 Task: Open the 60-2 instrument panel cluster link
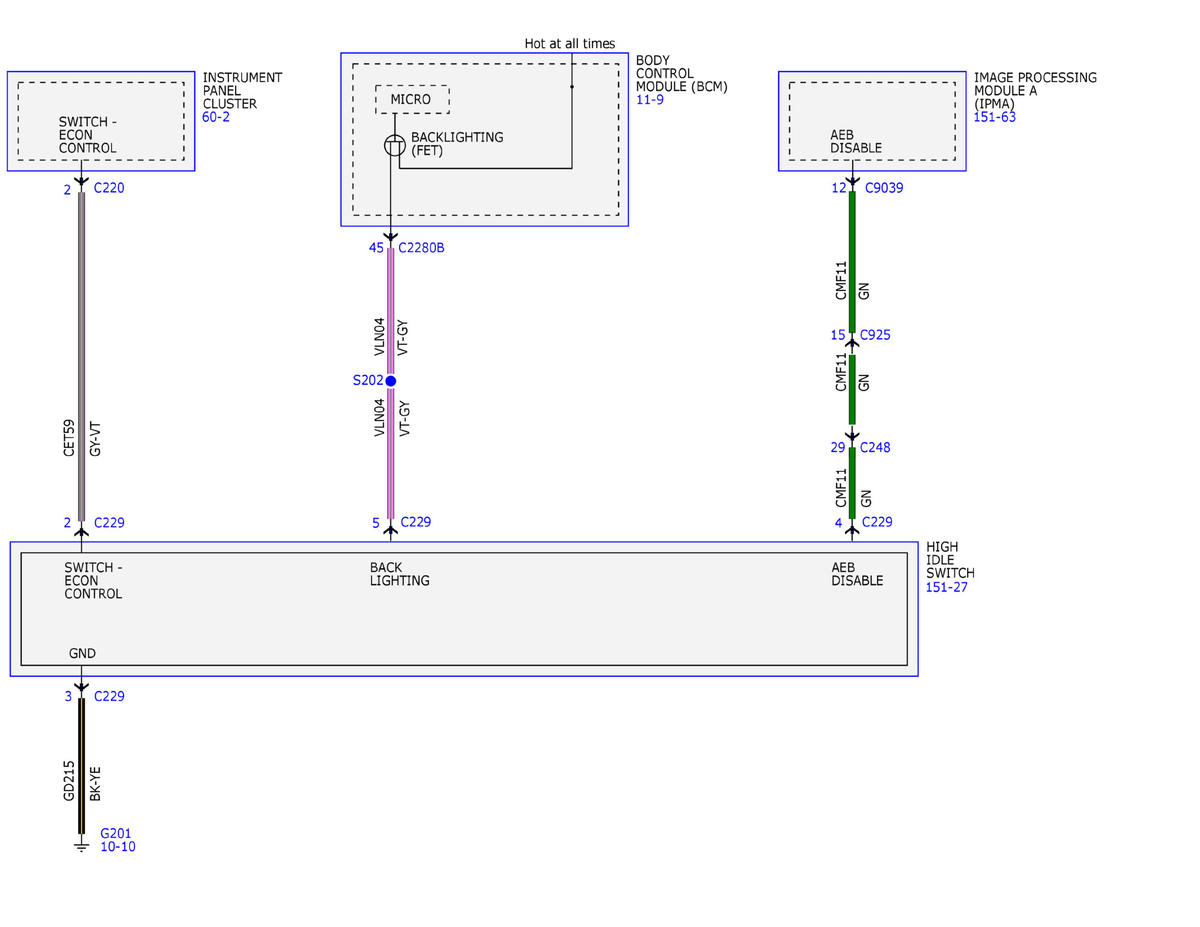tap(216, 117)
